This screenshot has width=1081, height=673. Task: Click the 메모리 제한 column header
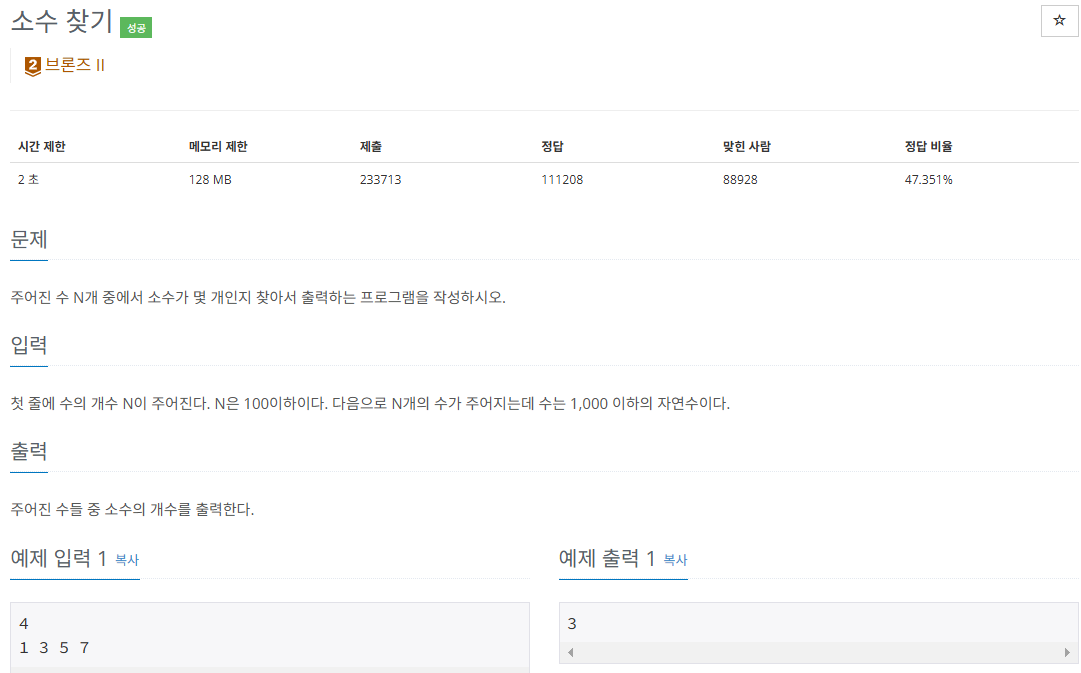218,146
